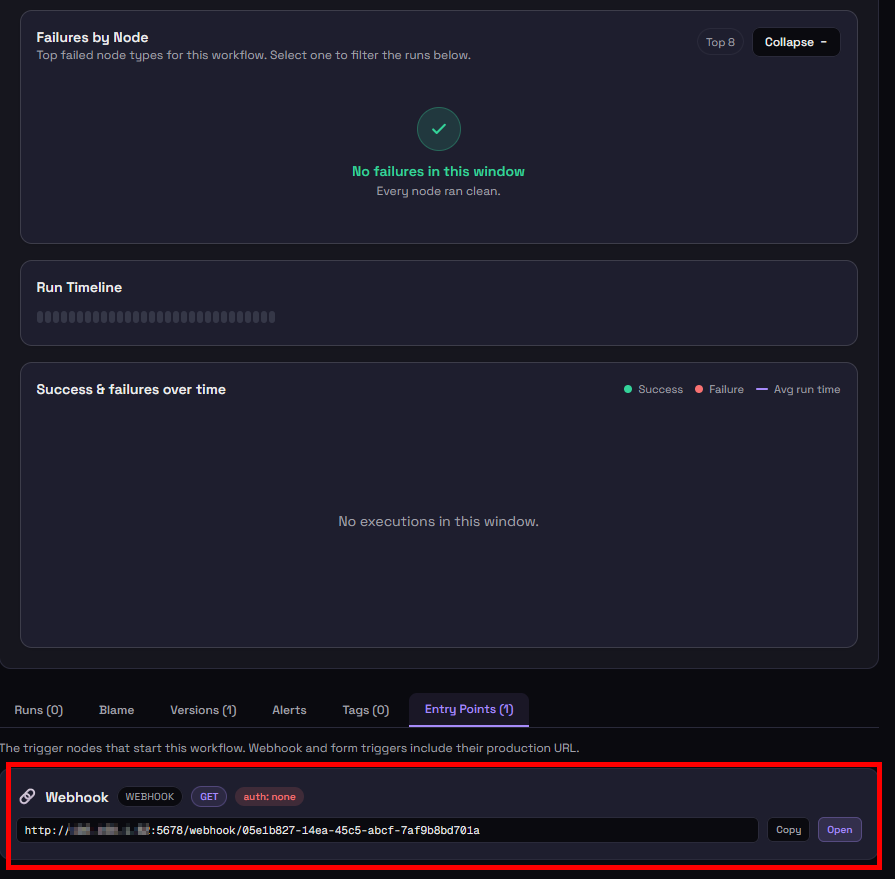
Task: Click the purple Avg run time line
Action: click(x=761, y=389)
